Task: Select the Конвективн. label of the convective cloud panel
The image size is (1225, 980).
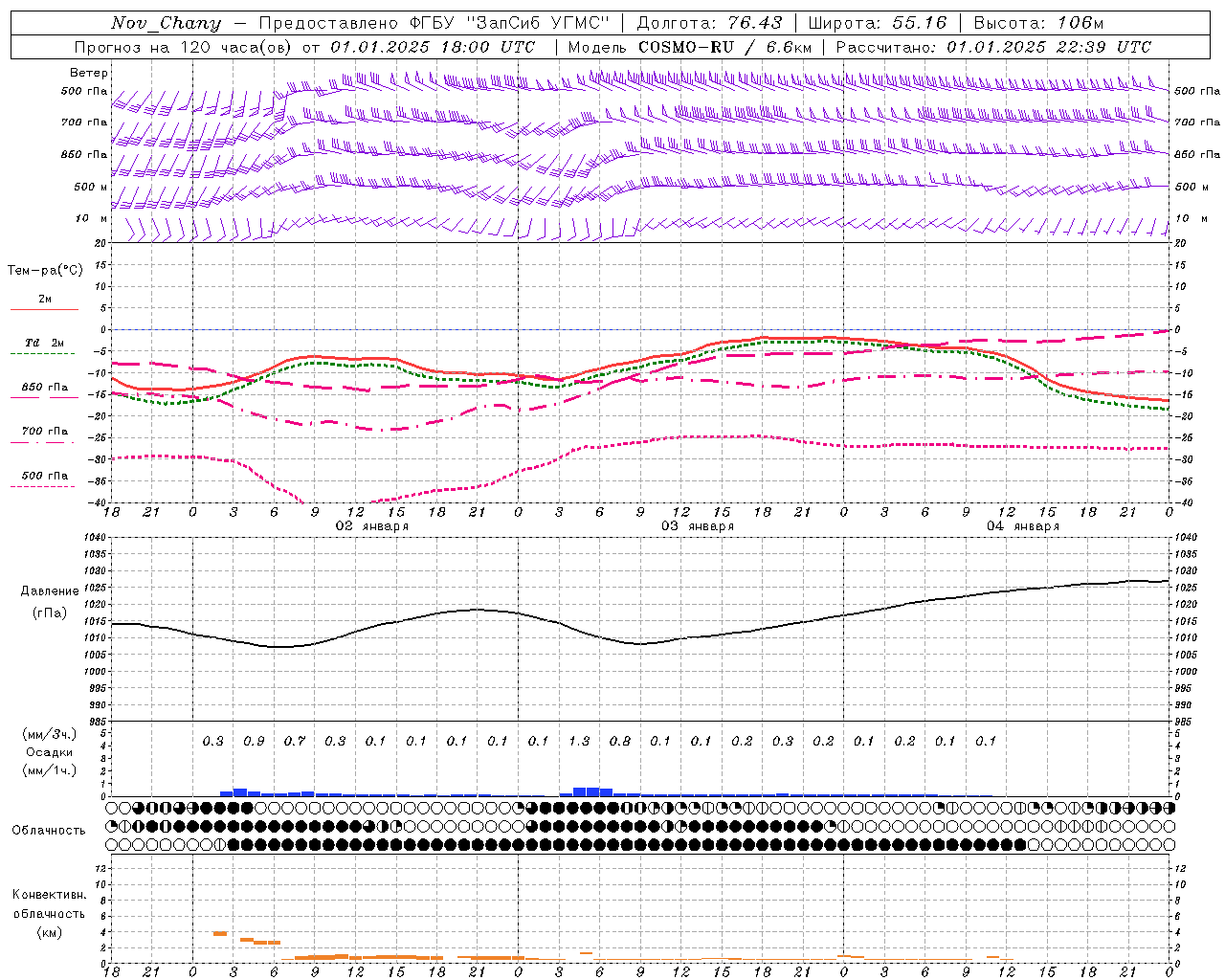Action: [49, 895]
